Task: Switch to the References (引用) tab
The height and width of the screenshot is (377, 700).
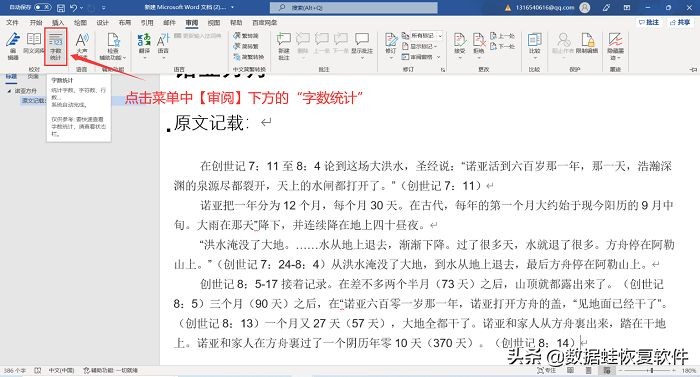Action: coord(147,22)
